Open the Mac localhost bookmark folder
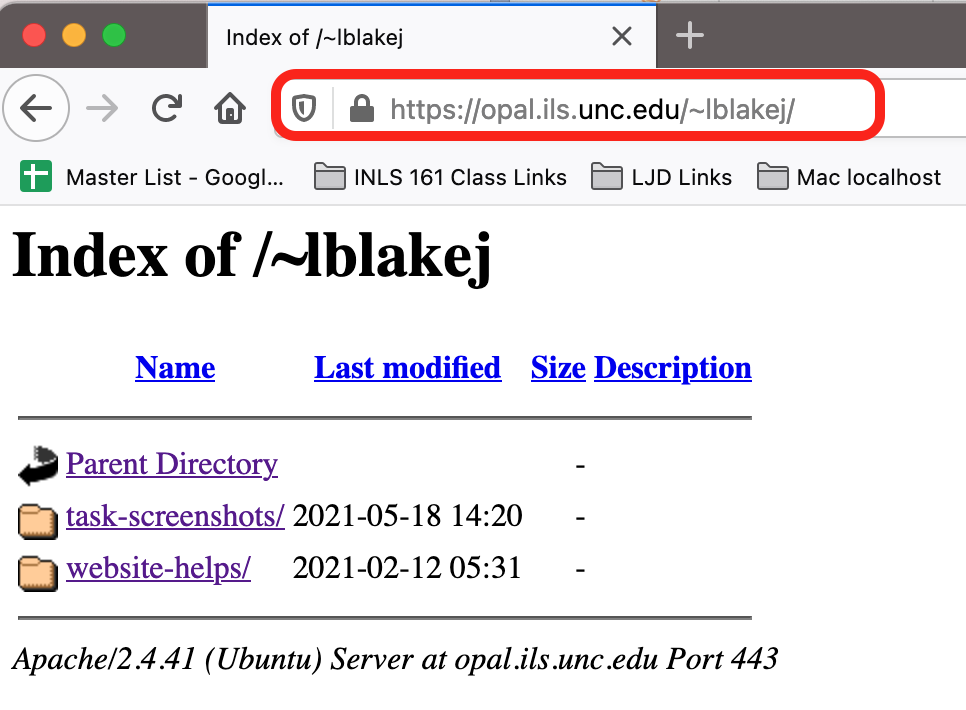 point(849,178)
